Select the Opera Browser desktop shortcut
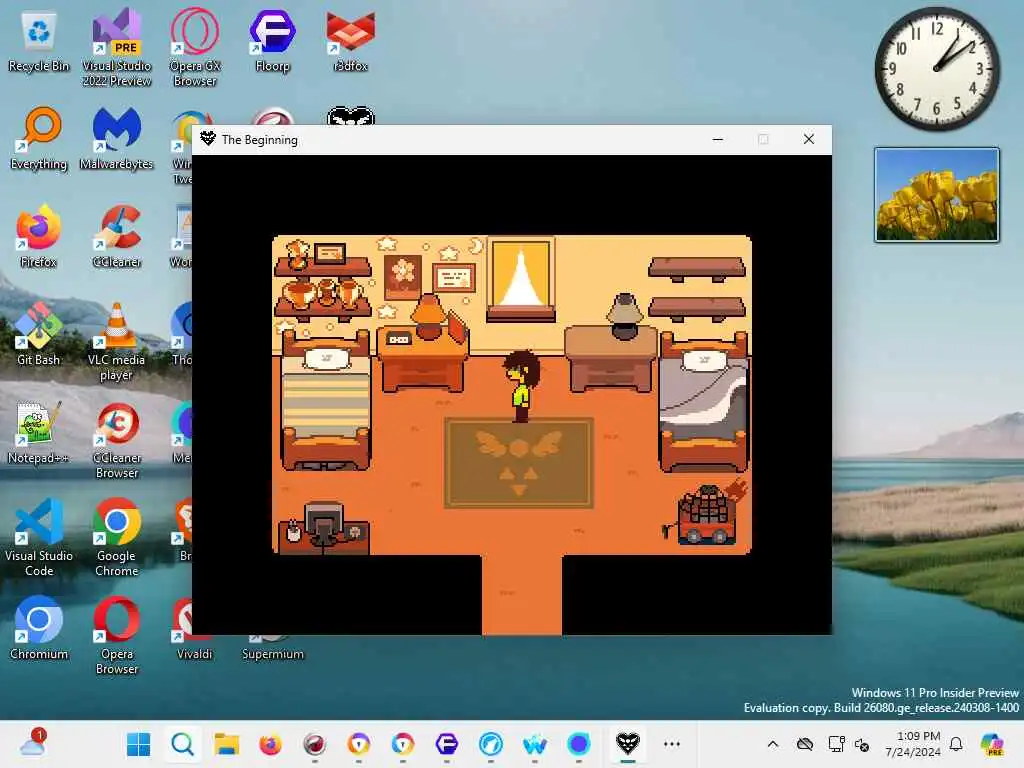This screenshot has width=1024, height=768. pyautogui.click(x=116, y=636)
